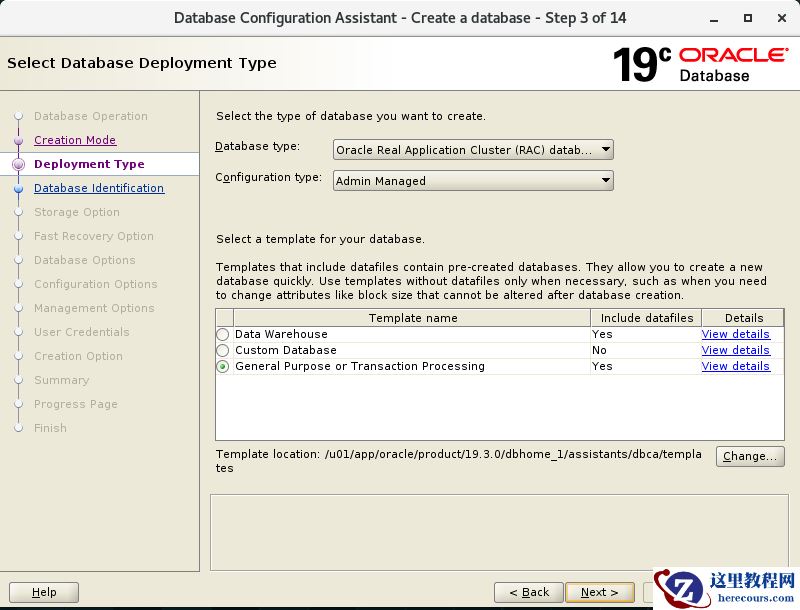Click the Details column header
Screen dimensions: 800x610
(x=743, y=318)
